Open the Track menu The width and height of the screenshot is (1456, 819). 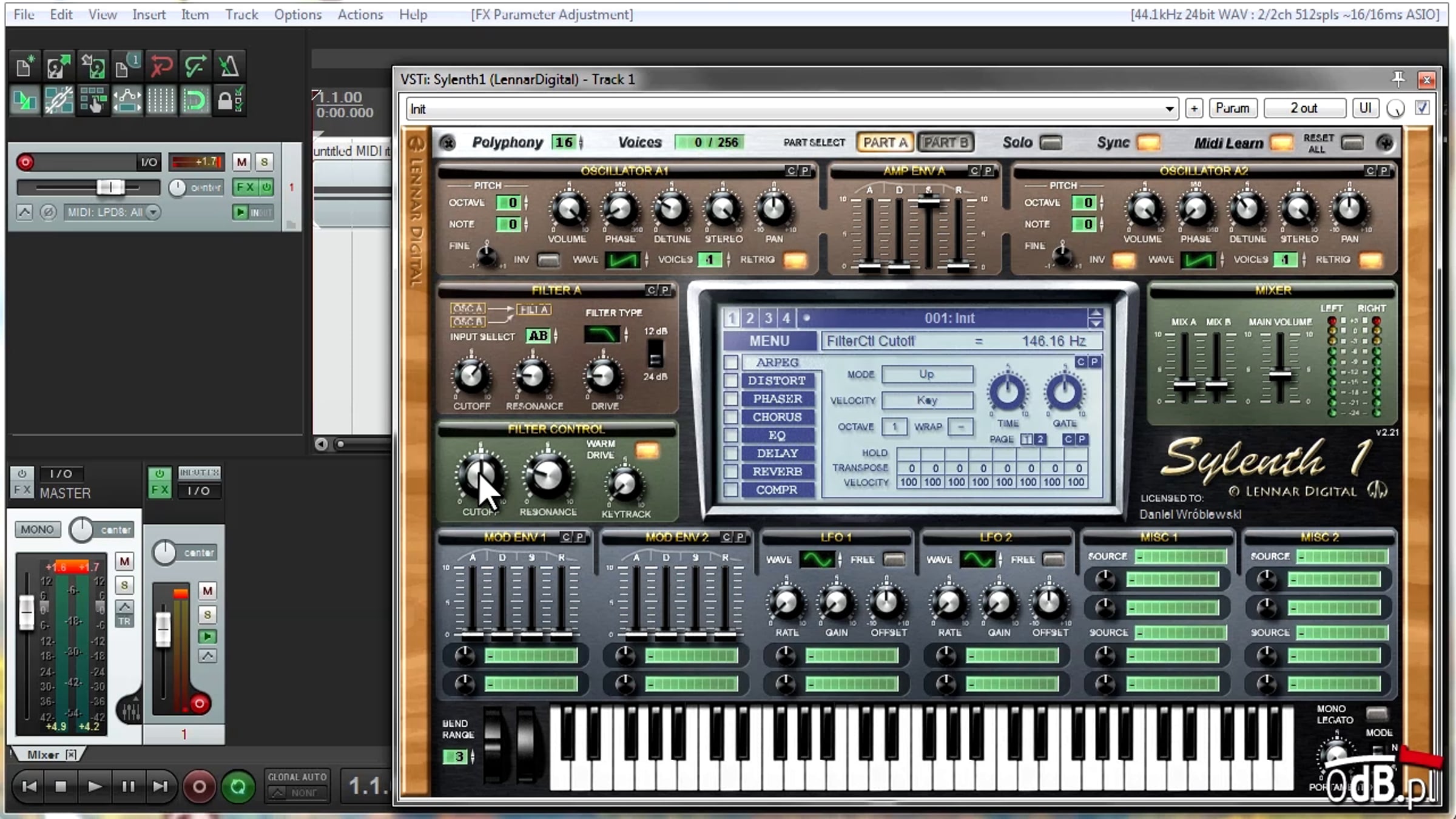[241, 15]
